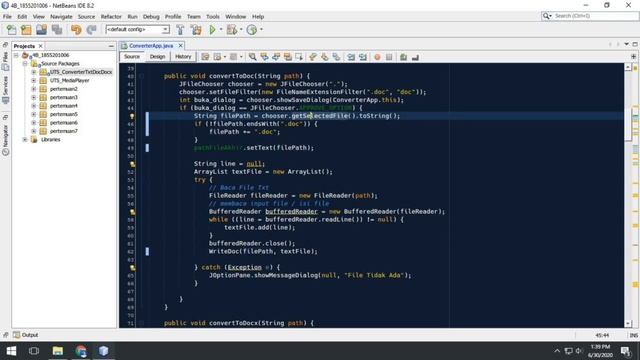Click the New Project toolbar icon
Image resolution: width=640 pixels, height=360 pixels.
pyautogui.click(x=26, y=30)
